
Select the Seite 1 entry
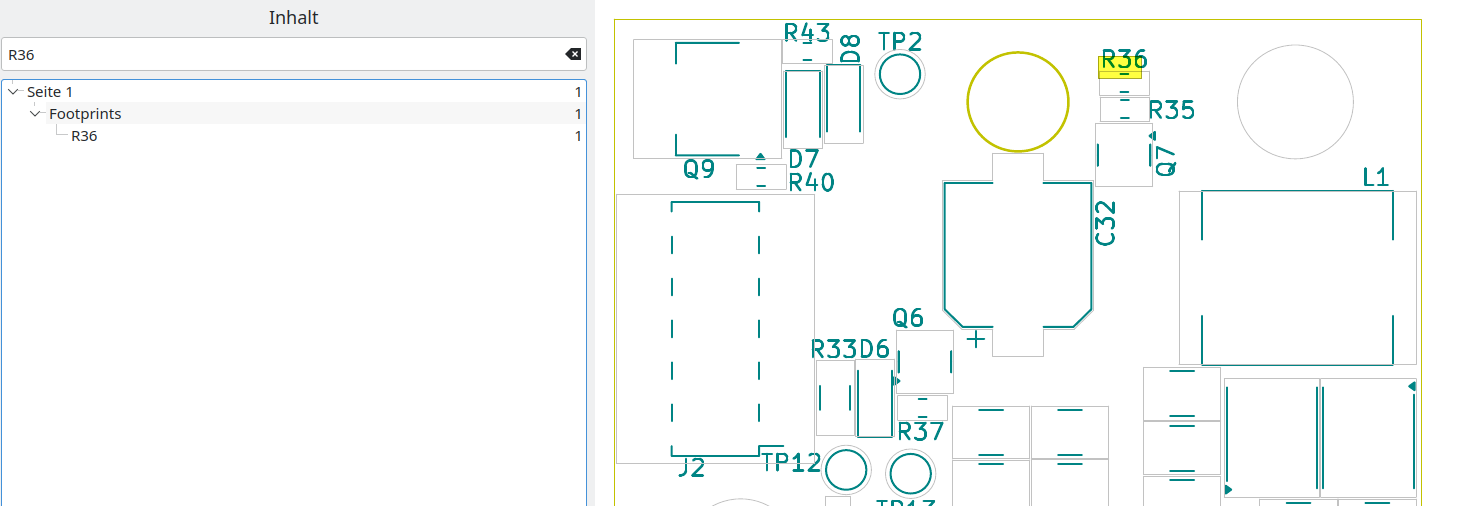point(50,92)
